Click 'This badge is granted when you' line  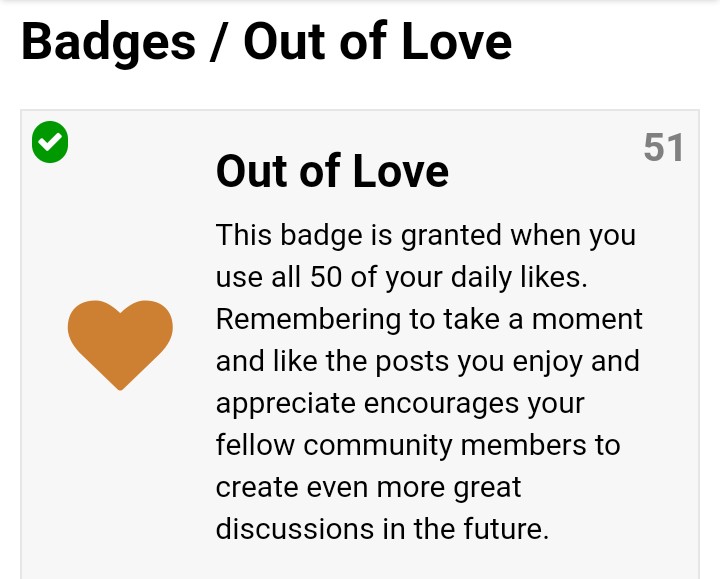426,236
